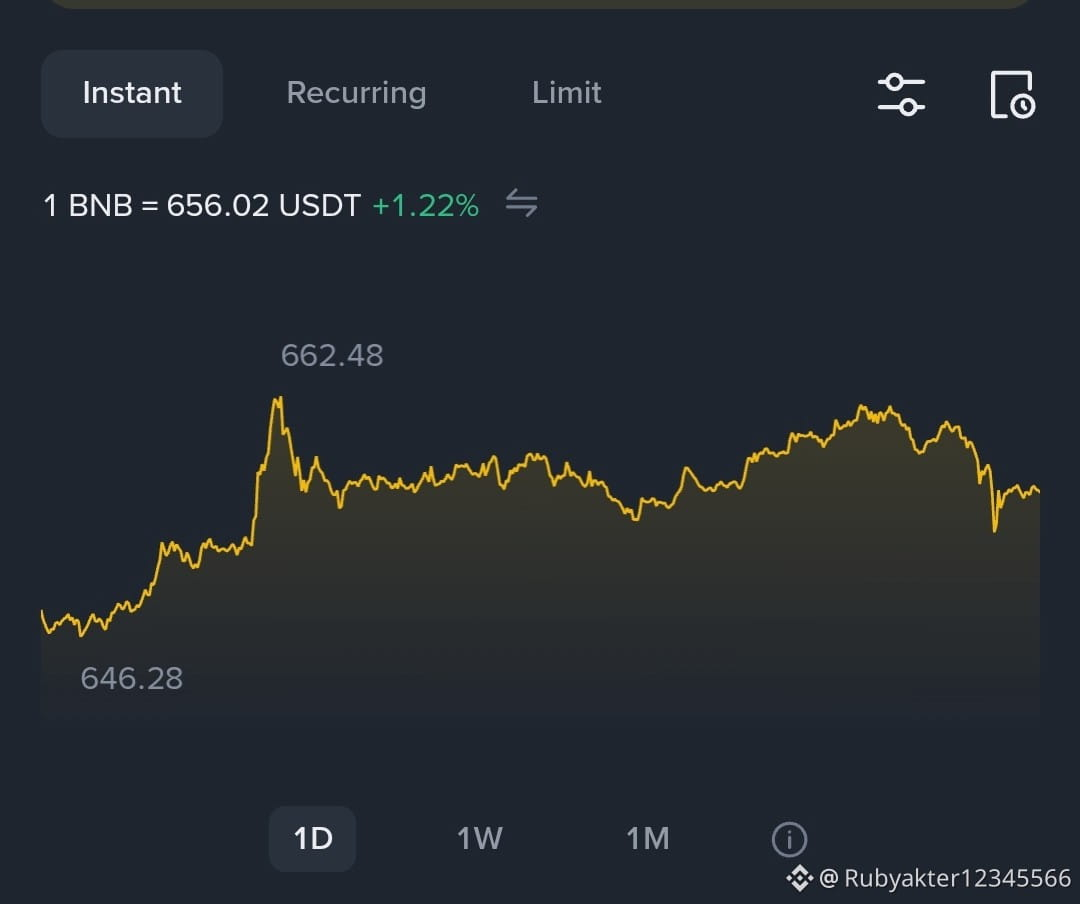Open chart info circle icon
Viewport: 1080px width, 904px height.
(789, 839)
